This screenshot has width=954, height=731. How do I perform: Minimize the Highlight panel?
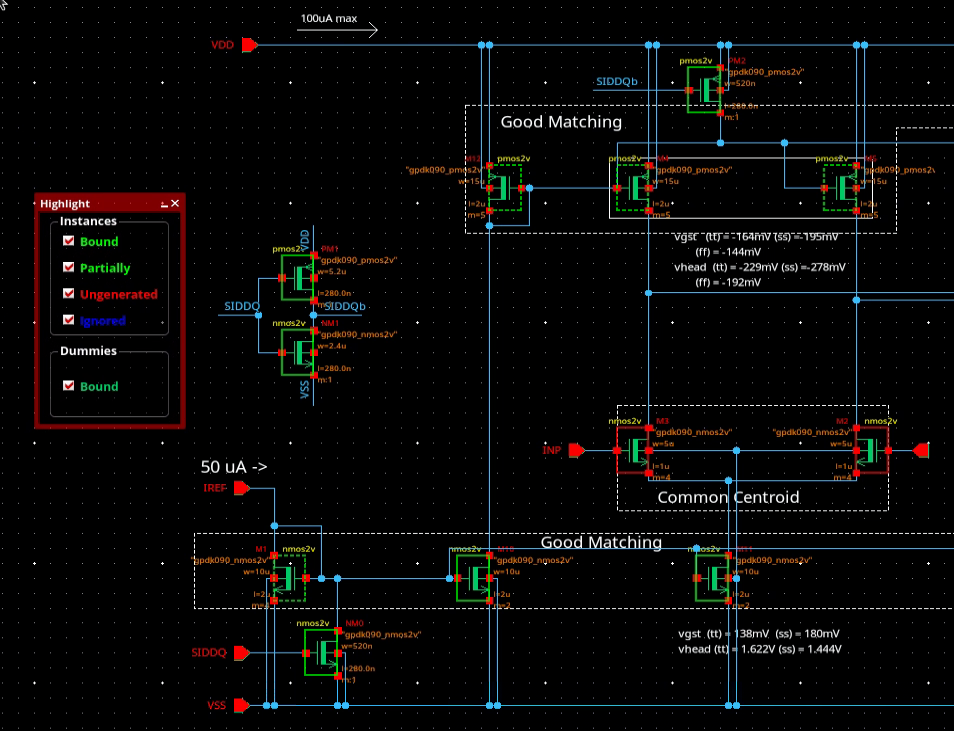point(164,203)
